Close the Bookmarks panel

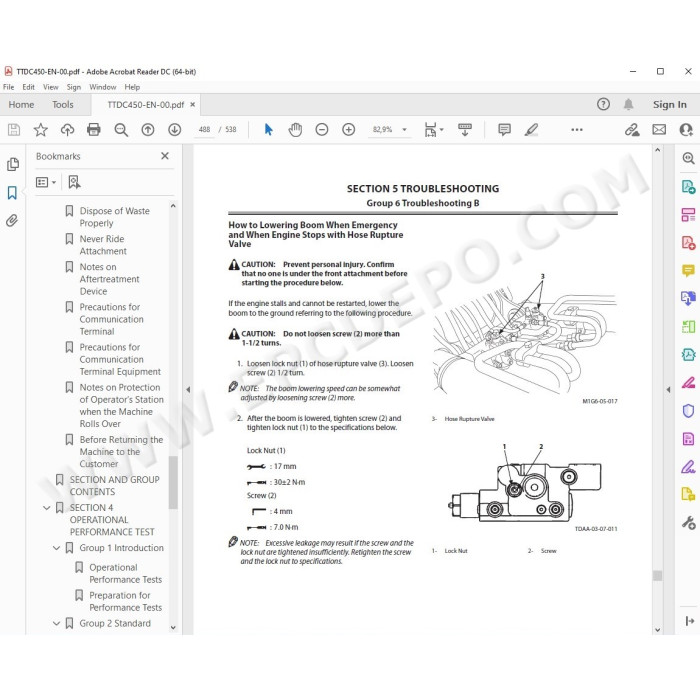165,156
